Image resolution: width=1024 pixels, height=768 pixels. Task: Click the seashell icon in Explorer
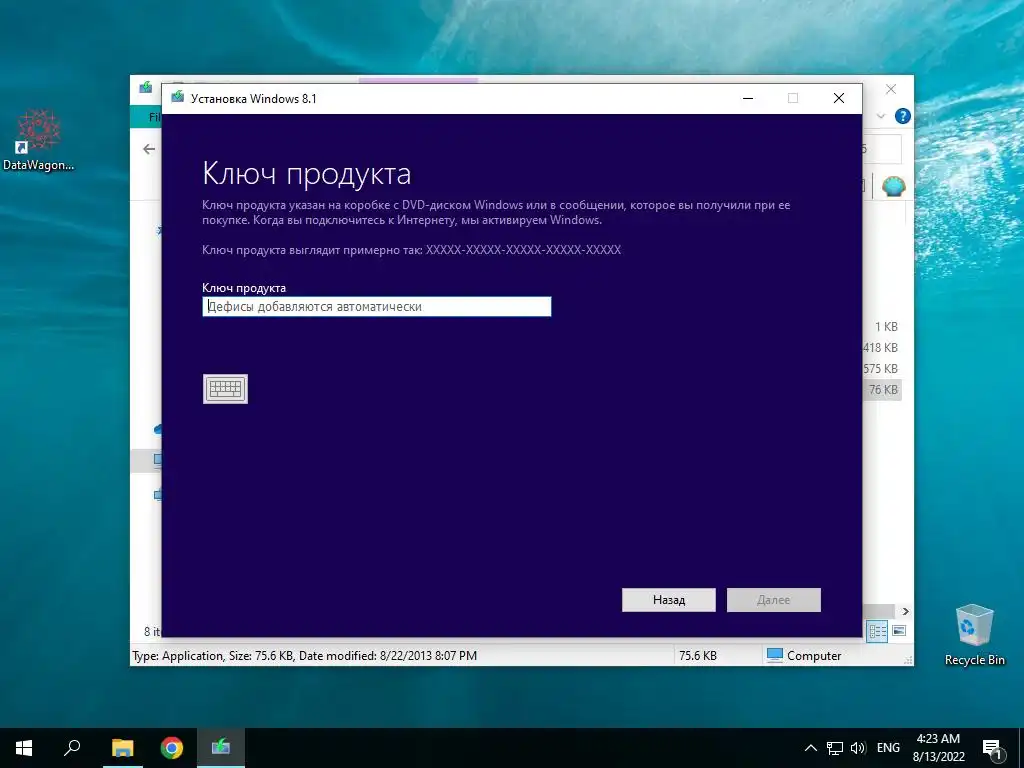(x=893, y=187)
